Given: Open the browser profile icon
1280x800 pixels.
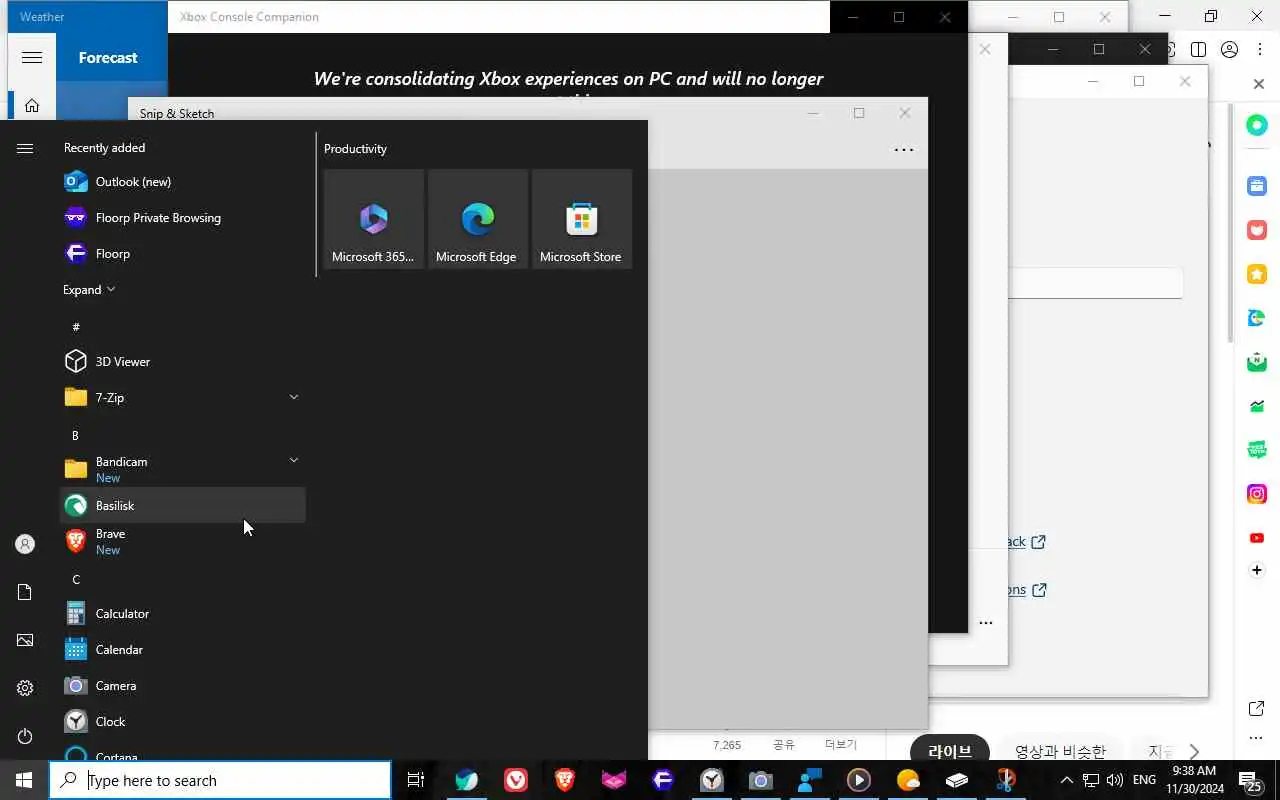Looking at the screenshot, I should click(x=1230, y=50).
